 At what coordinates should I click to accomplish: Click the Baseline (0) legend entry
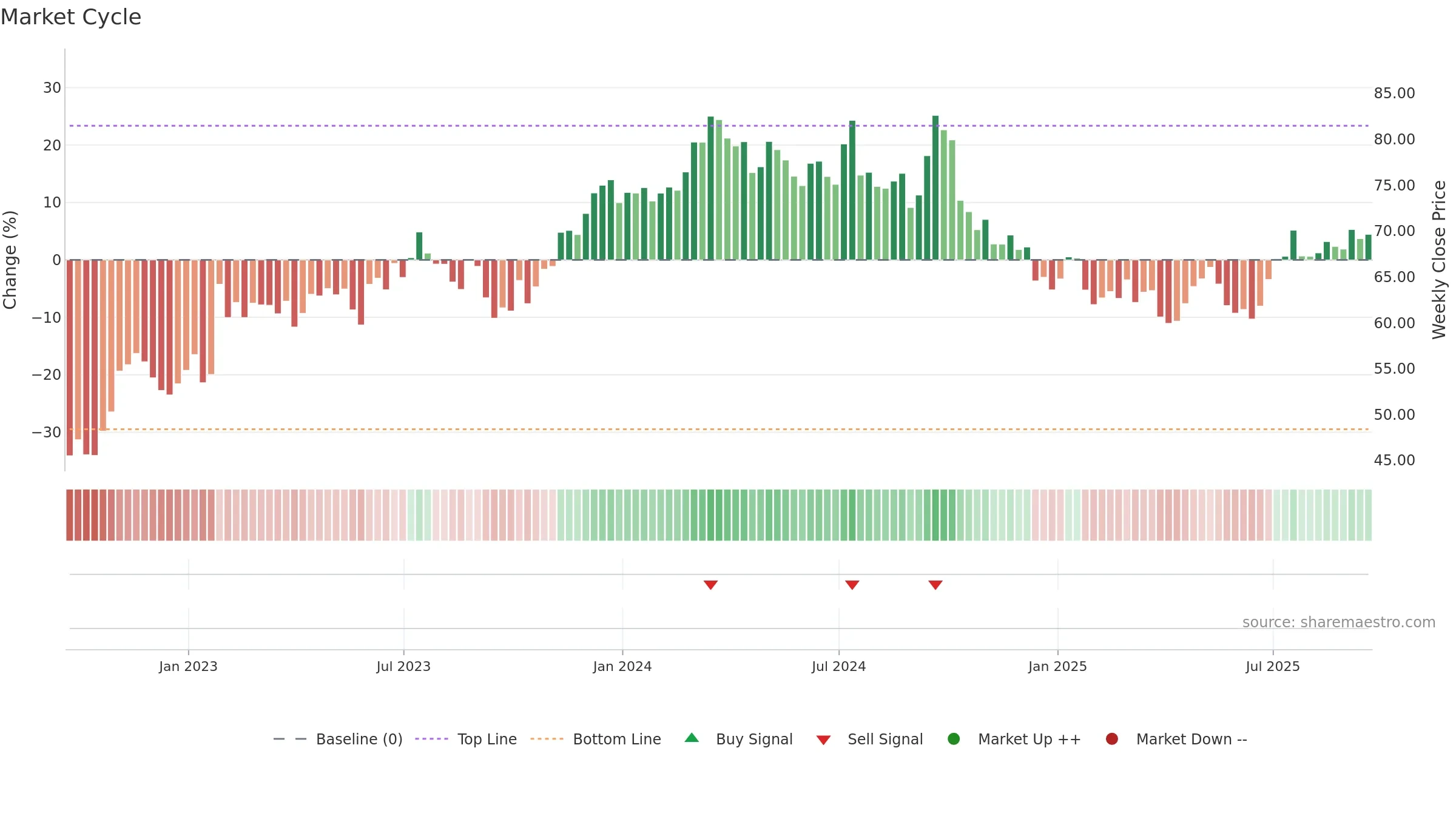pos(338,739)
